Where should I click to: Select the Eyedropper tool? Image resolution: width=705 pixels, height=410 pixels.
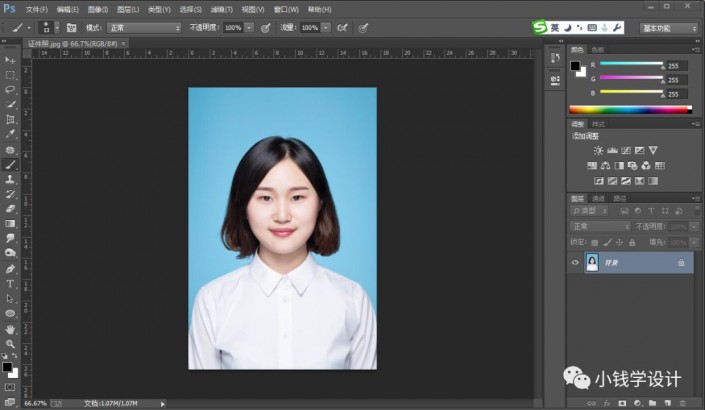coord(10,134)
